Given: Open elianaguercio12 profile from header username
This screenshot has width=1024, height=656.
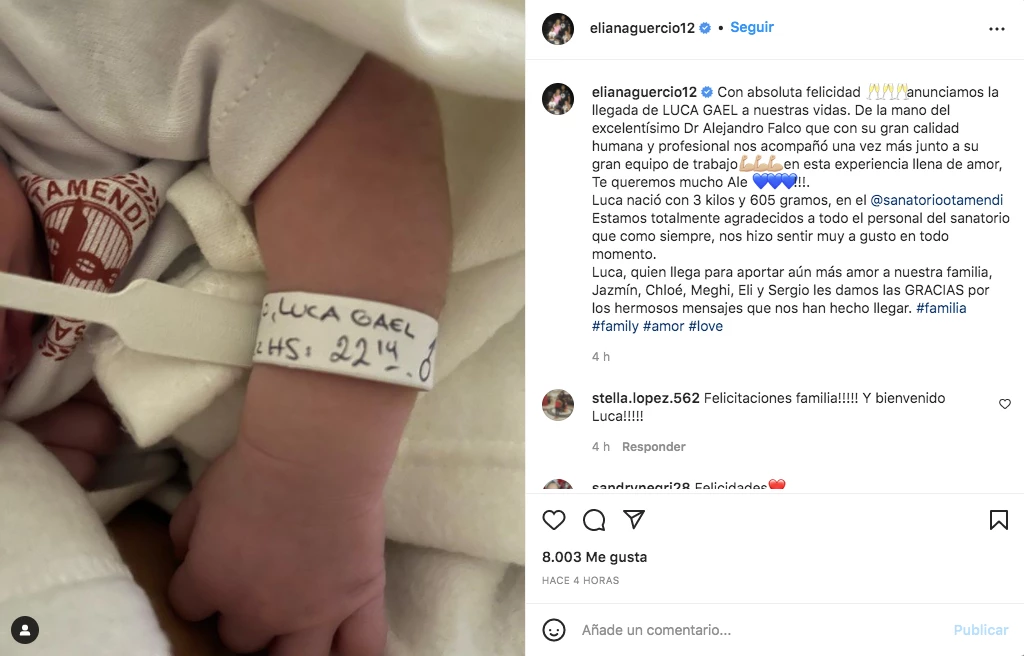Looking at the screenshot, I should point(642,28).
